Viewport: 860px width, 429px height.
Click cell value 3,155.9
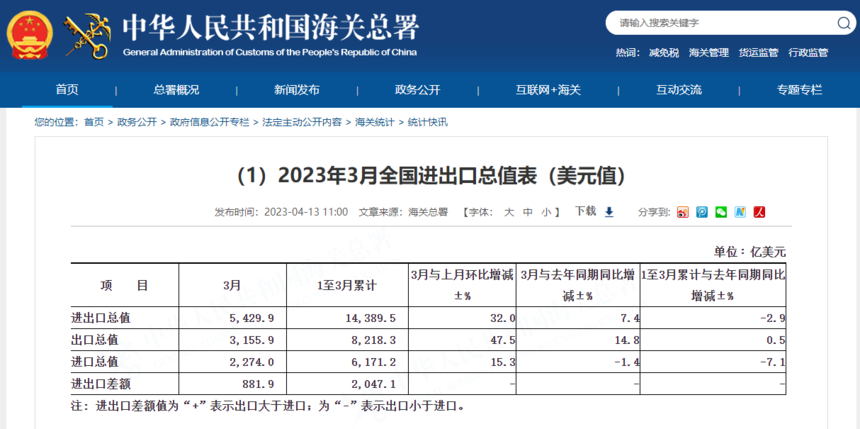click(x=250, y=340)
